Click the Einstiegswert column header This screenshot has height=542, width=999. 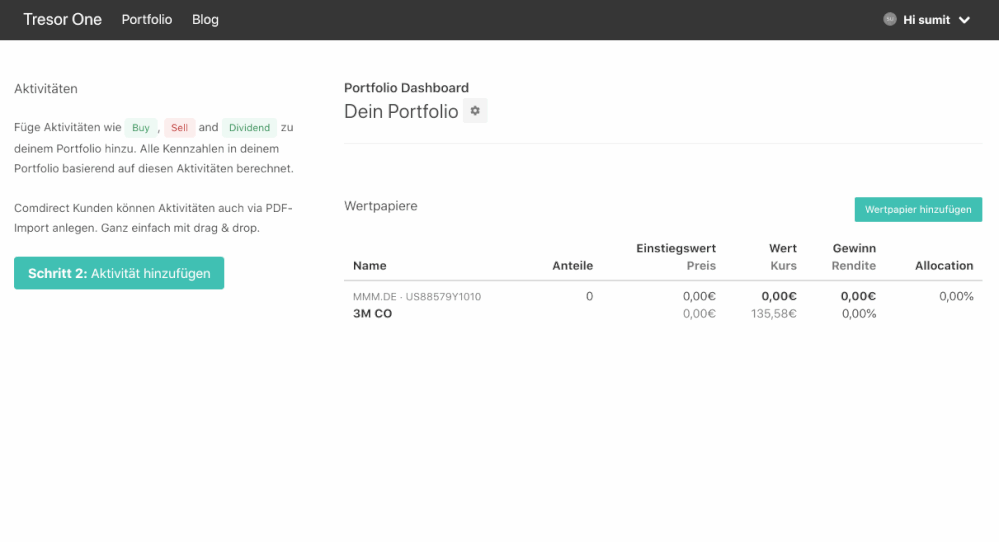675,248
